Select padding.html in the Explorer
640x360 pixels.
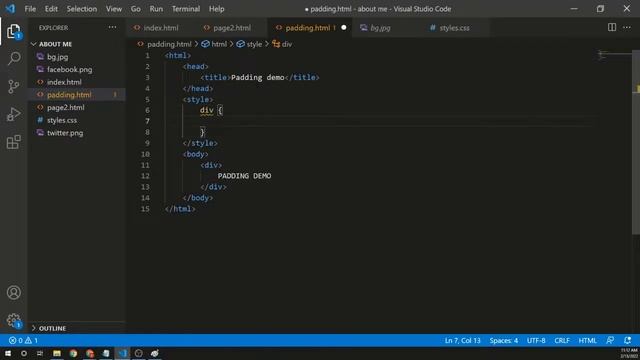click(77, 95)
